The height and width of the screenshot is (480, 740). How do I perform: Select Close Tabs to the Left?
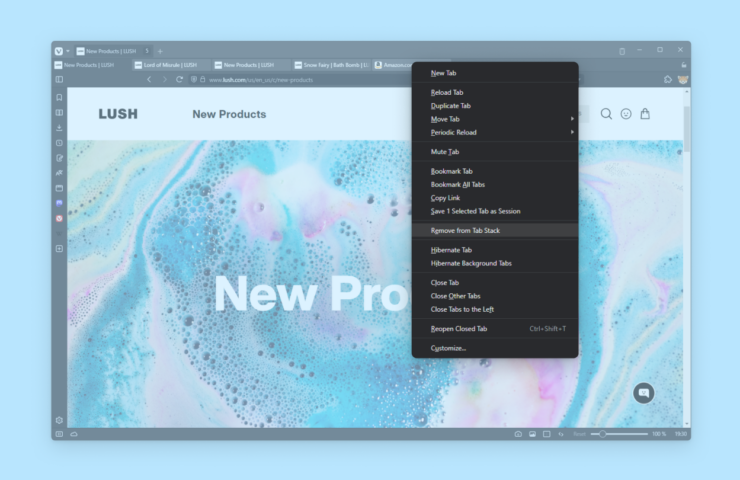click(495, 309)
